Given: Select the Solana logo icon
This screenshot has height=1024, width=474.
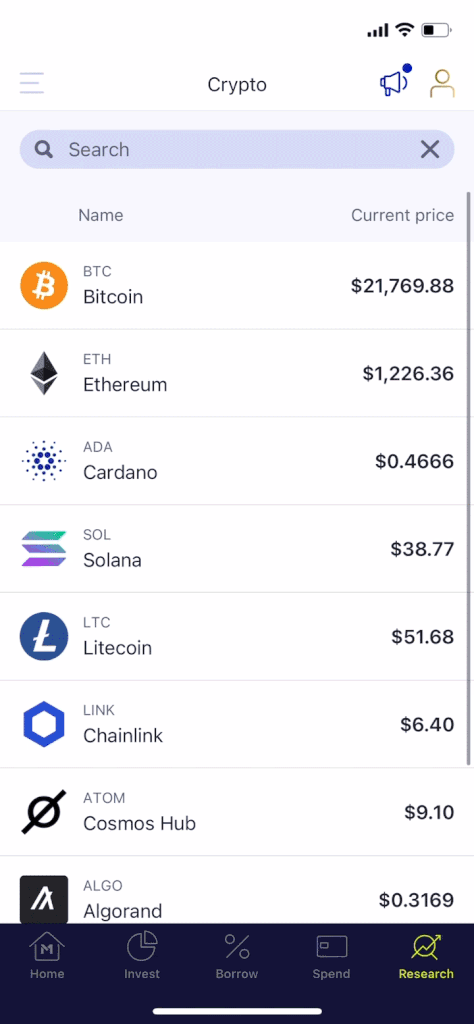Looking at the screenshot, I should [44, 549].
